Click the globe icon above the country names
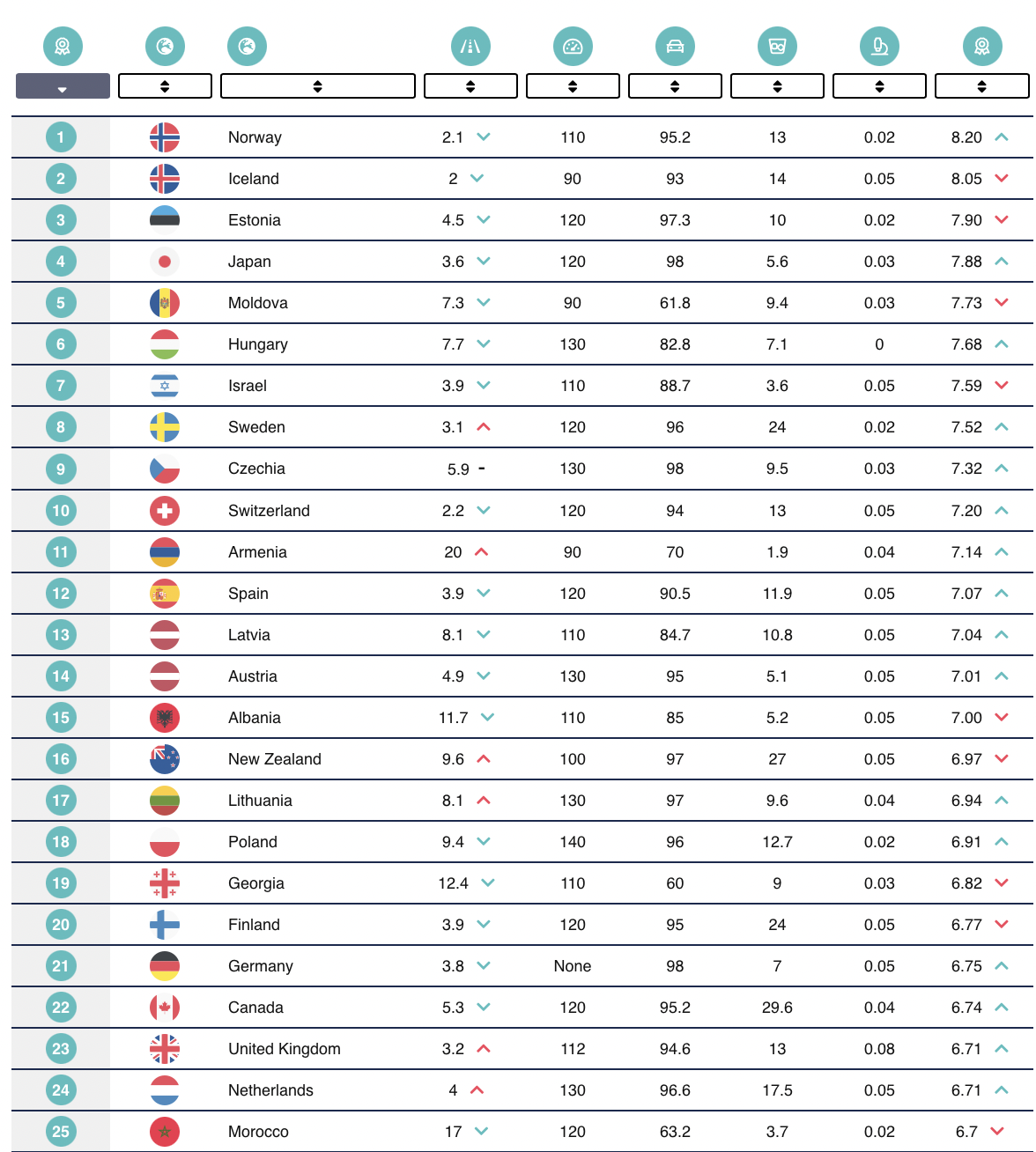Viewport: 1036px width, 1152px height. 247,47
